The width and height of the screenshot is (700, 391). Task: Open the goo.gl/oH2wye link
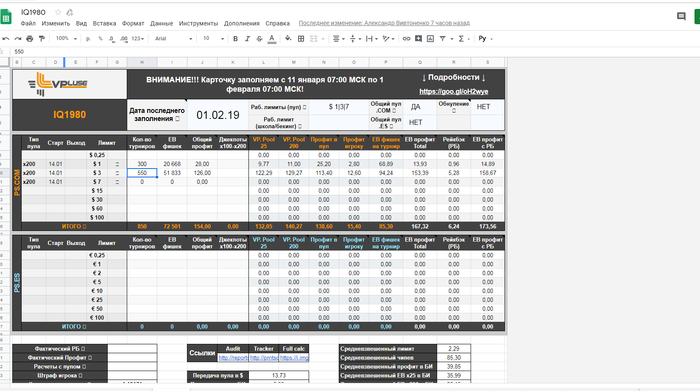[x=454, y=92]
